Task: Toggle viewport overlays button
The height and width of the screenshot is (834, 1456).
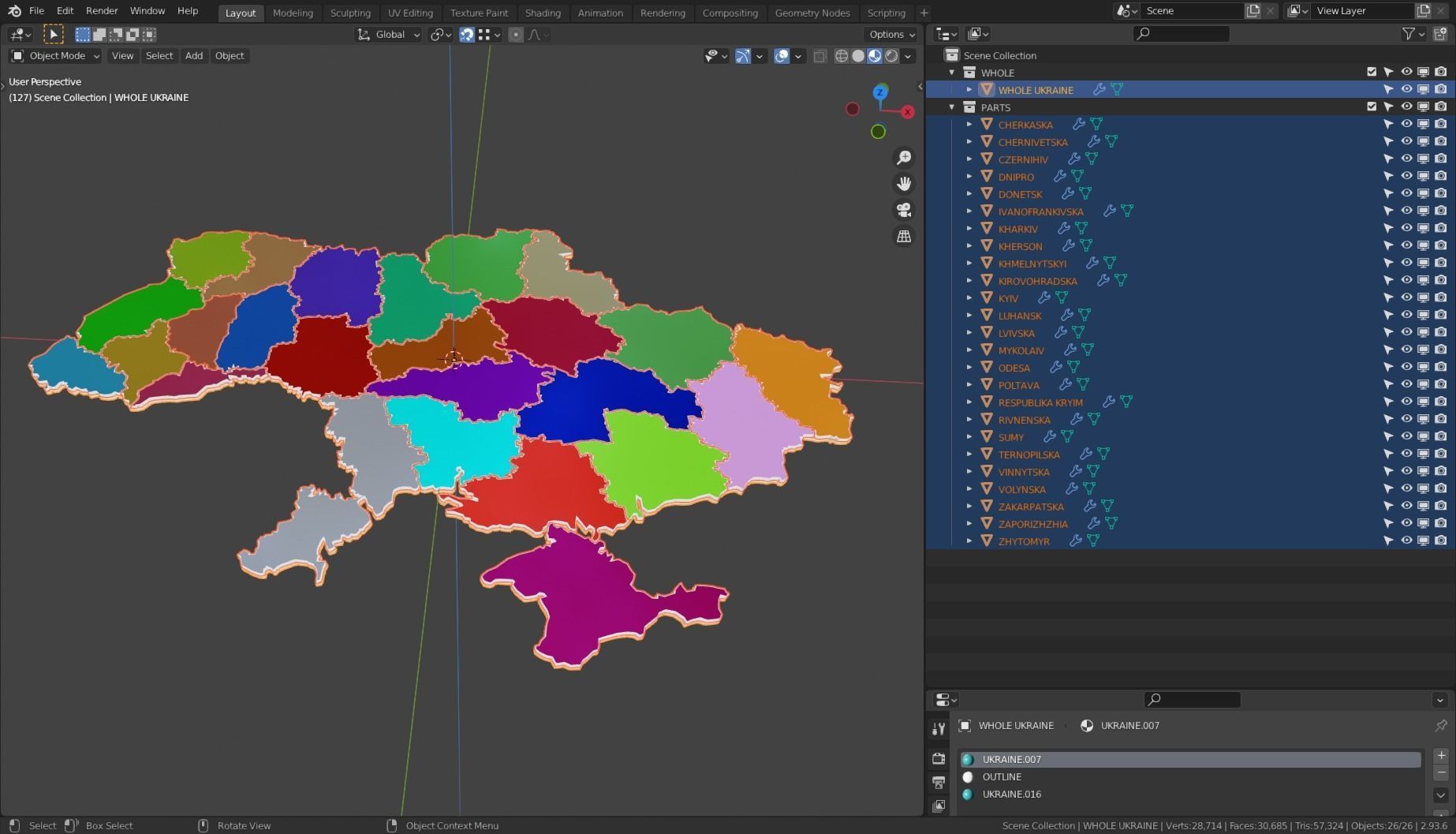Action: pos(782,56)
